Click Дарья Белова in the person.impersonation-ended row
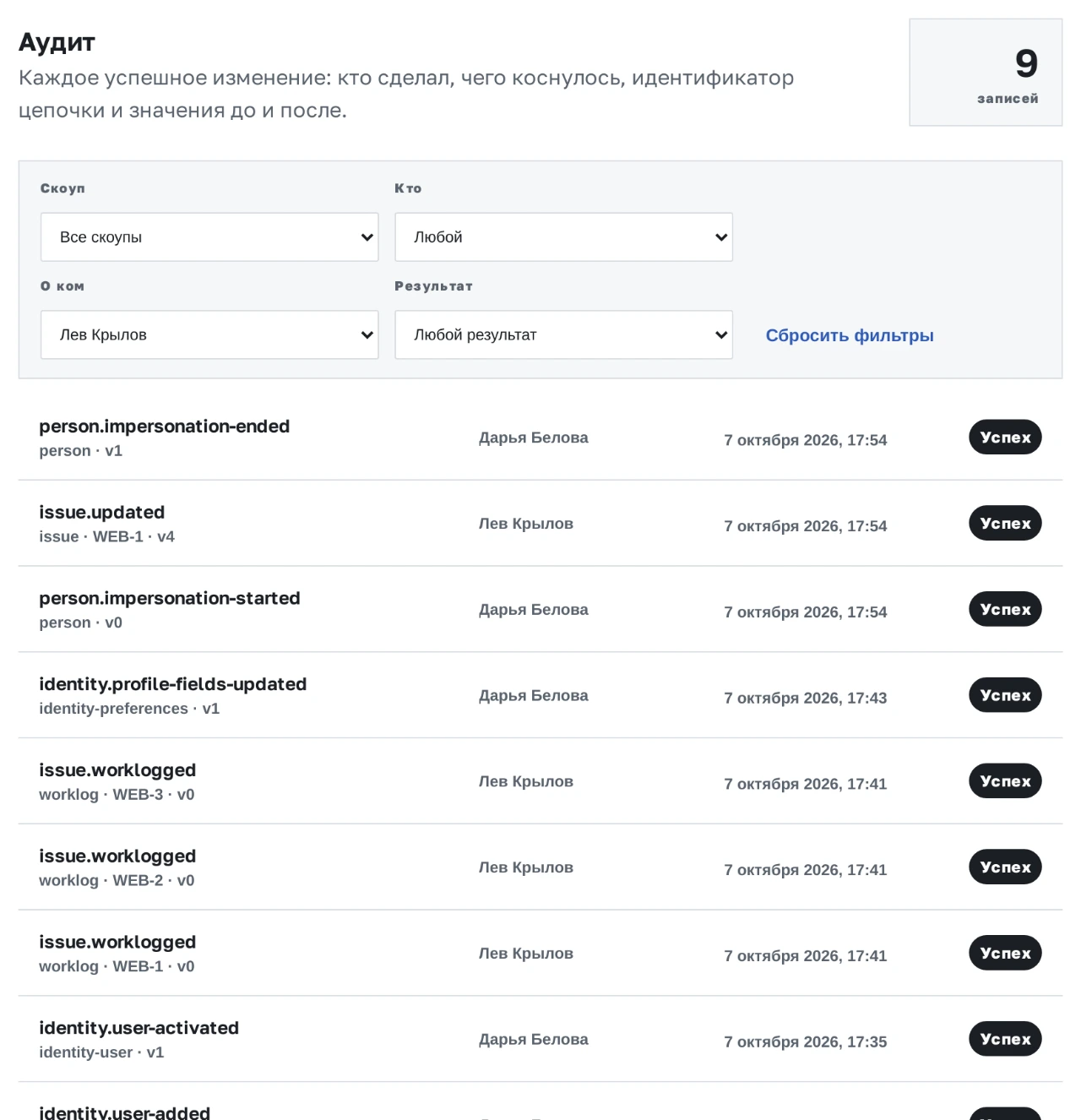Viewport: 1081px width, 1120px height. 534,438
